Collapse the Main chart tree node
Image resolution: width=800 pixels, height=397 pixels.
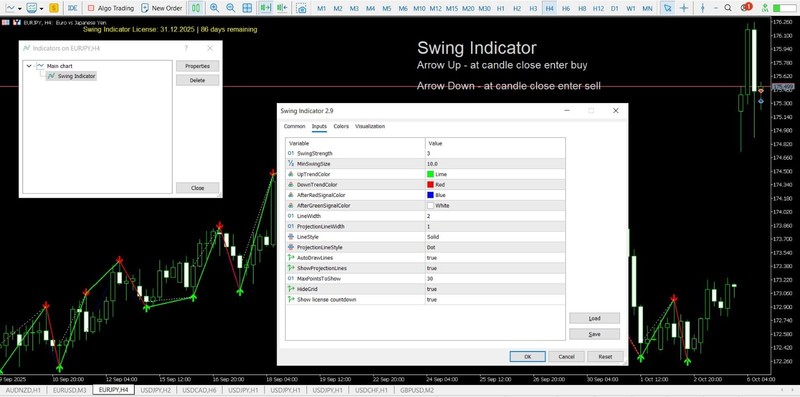pyautogui.click(x=29, y=66)
